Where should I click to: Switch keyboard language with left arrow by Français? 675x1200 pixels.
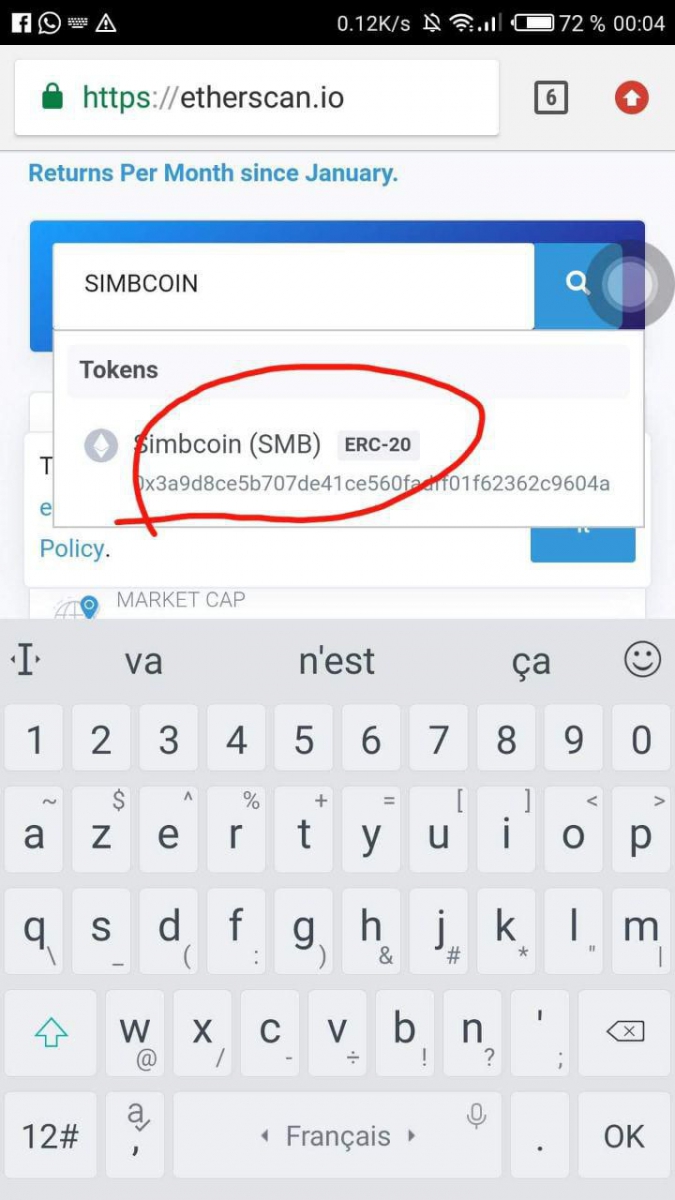(265, 1136)
